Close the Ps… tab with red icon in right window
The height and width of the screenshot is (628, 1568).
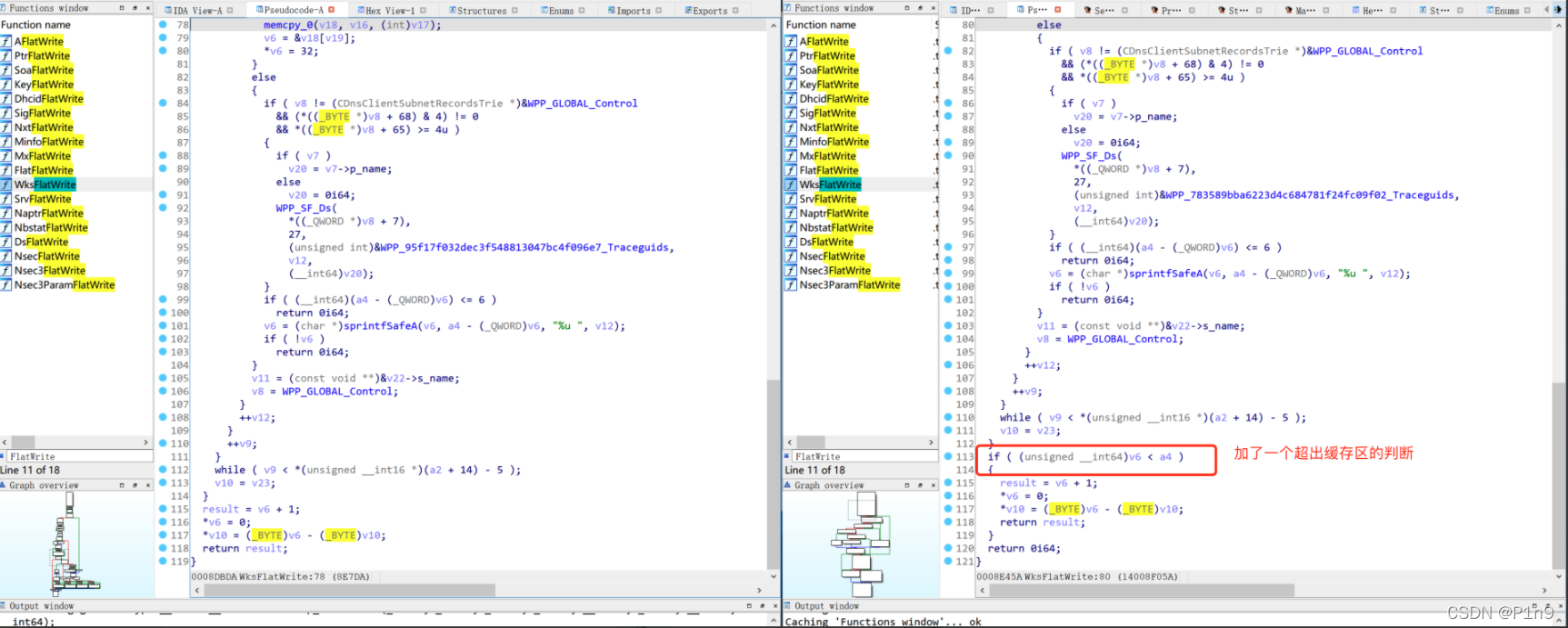tap(1057, 10)
